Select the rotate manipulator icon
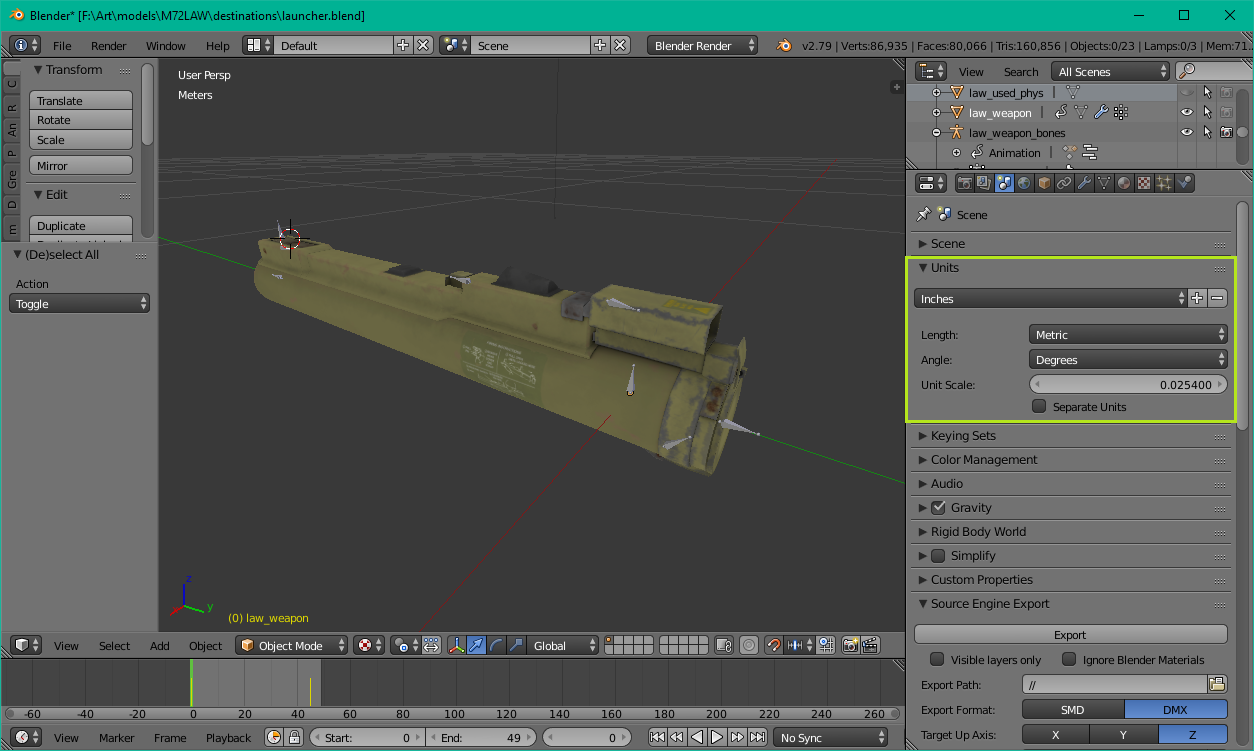Screen dimensions: 1254x751 coord(497,646)
